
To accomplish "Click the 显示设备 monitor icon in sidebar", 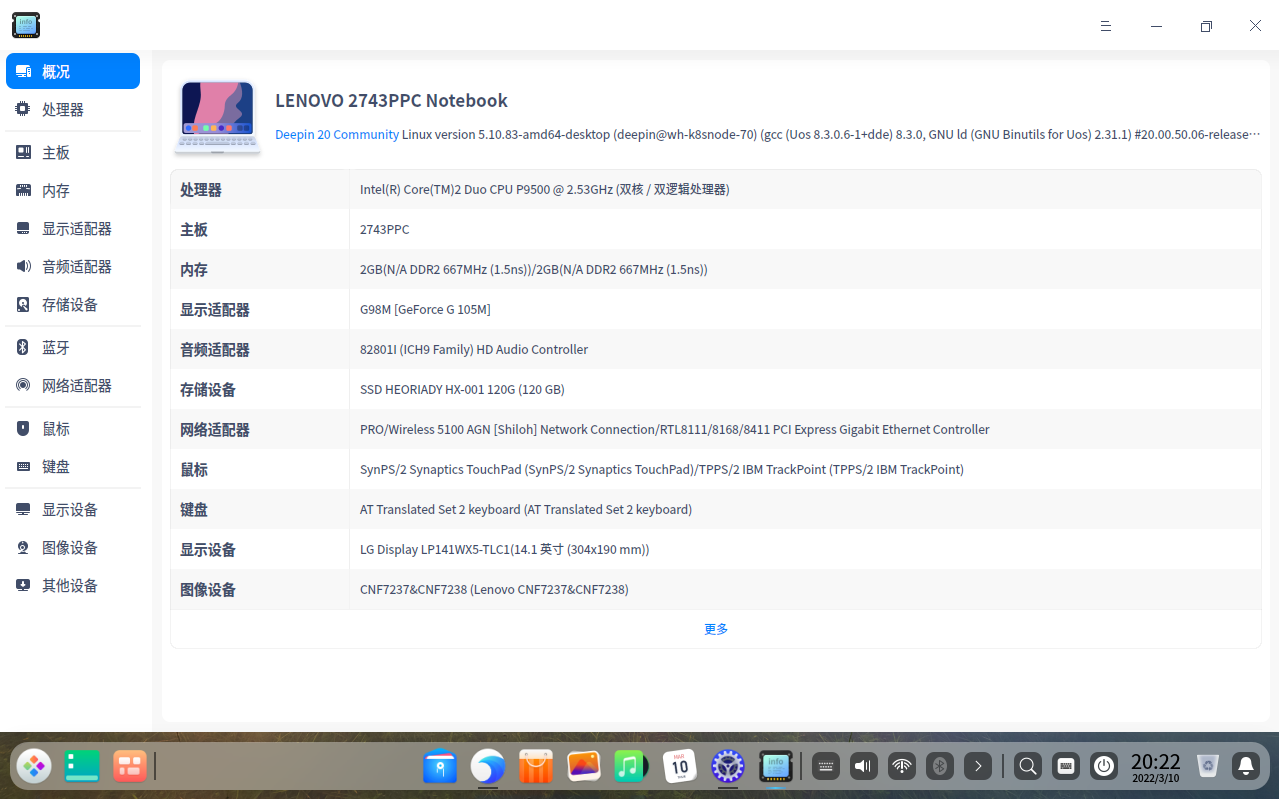I will coord(23,509).
